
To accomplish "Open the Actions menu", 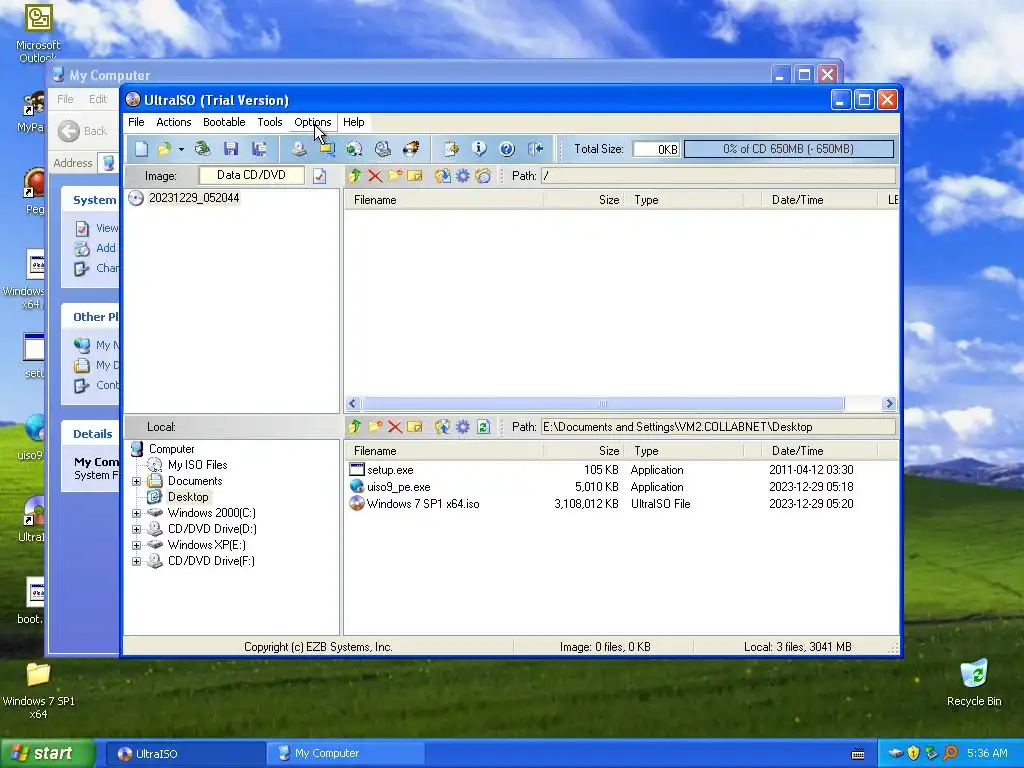I will coord(174,122).
